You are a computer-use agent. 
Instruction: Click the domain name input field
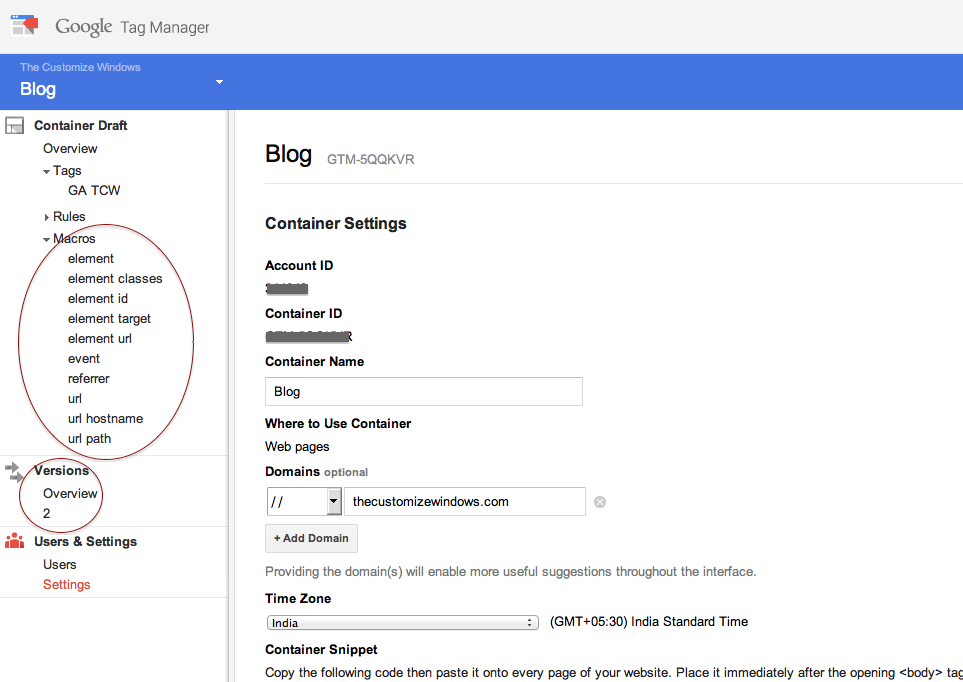[464, 501]
